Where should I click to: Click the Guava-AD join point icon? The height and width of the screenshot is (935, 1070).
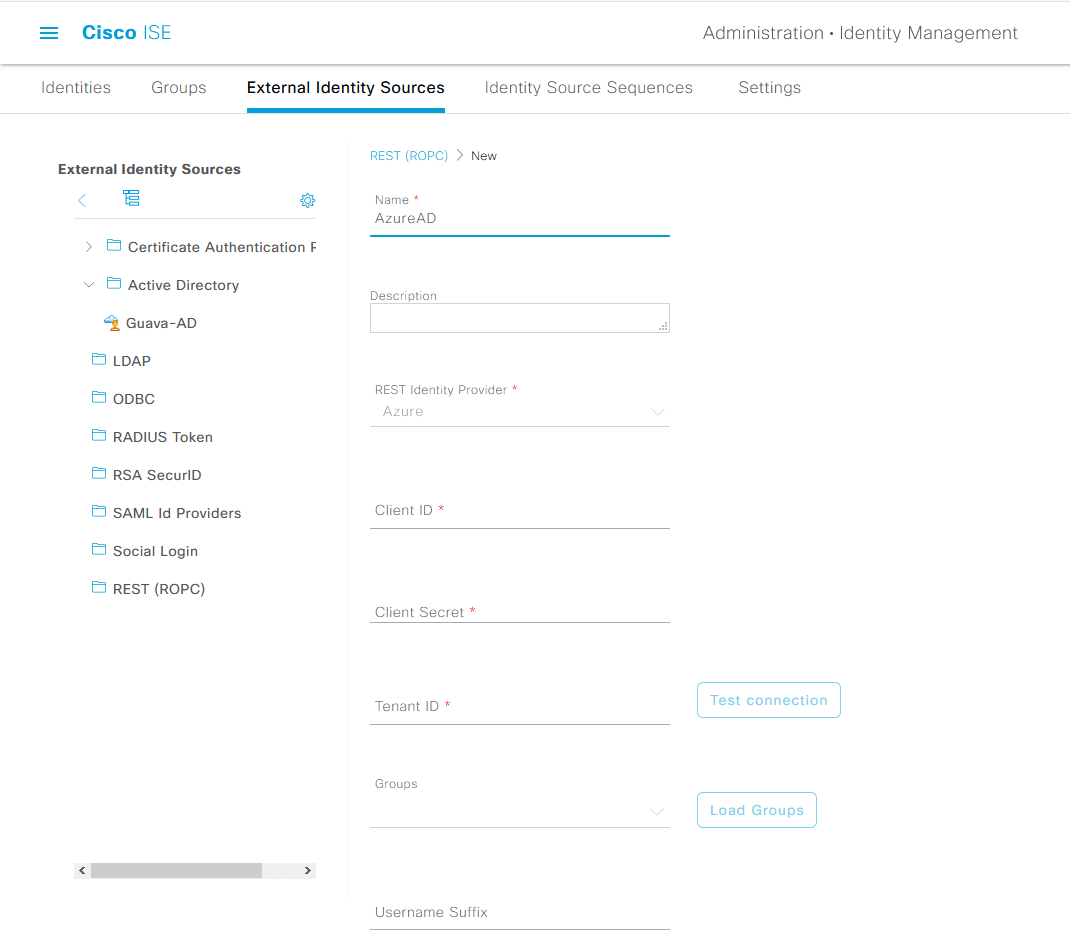(x=112, y=323)
